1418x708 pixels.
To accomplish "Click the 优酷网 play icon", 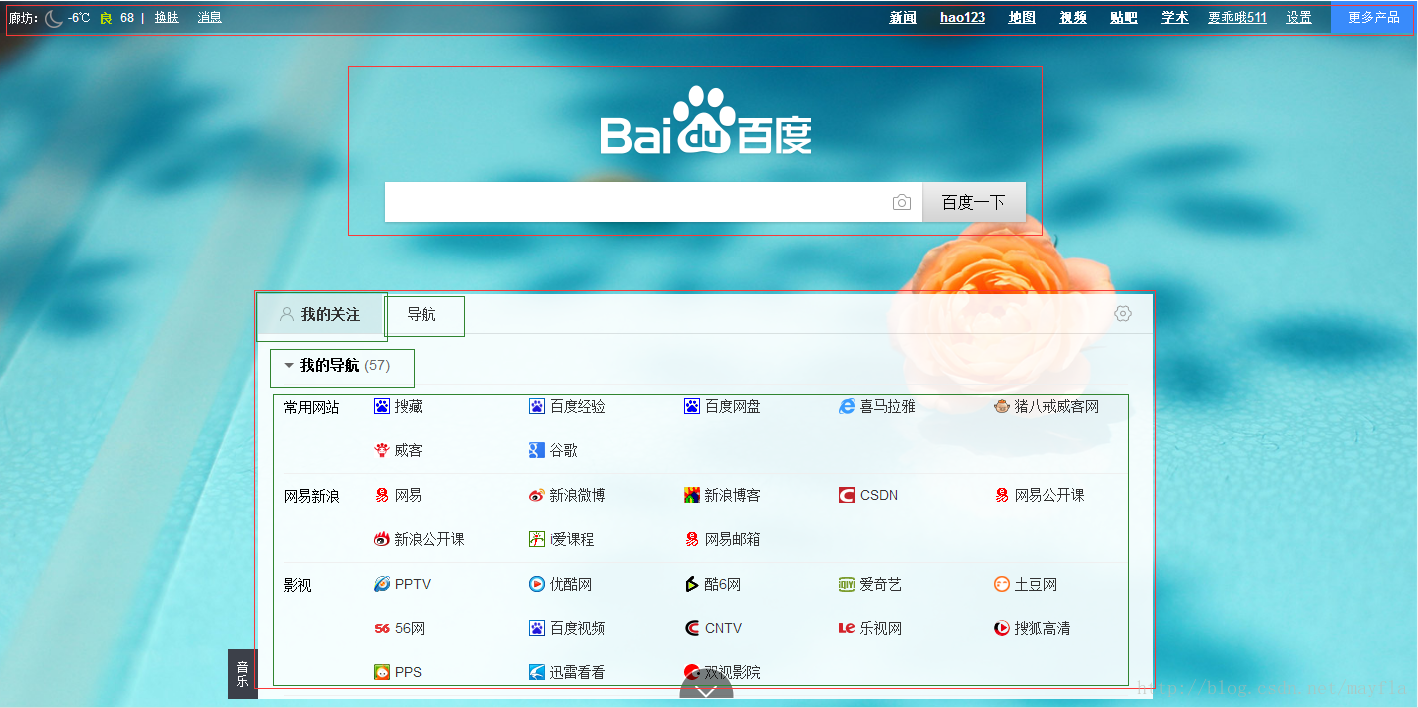I will pyautogui.click(x=537, y=584).
